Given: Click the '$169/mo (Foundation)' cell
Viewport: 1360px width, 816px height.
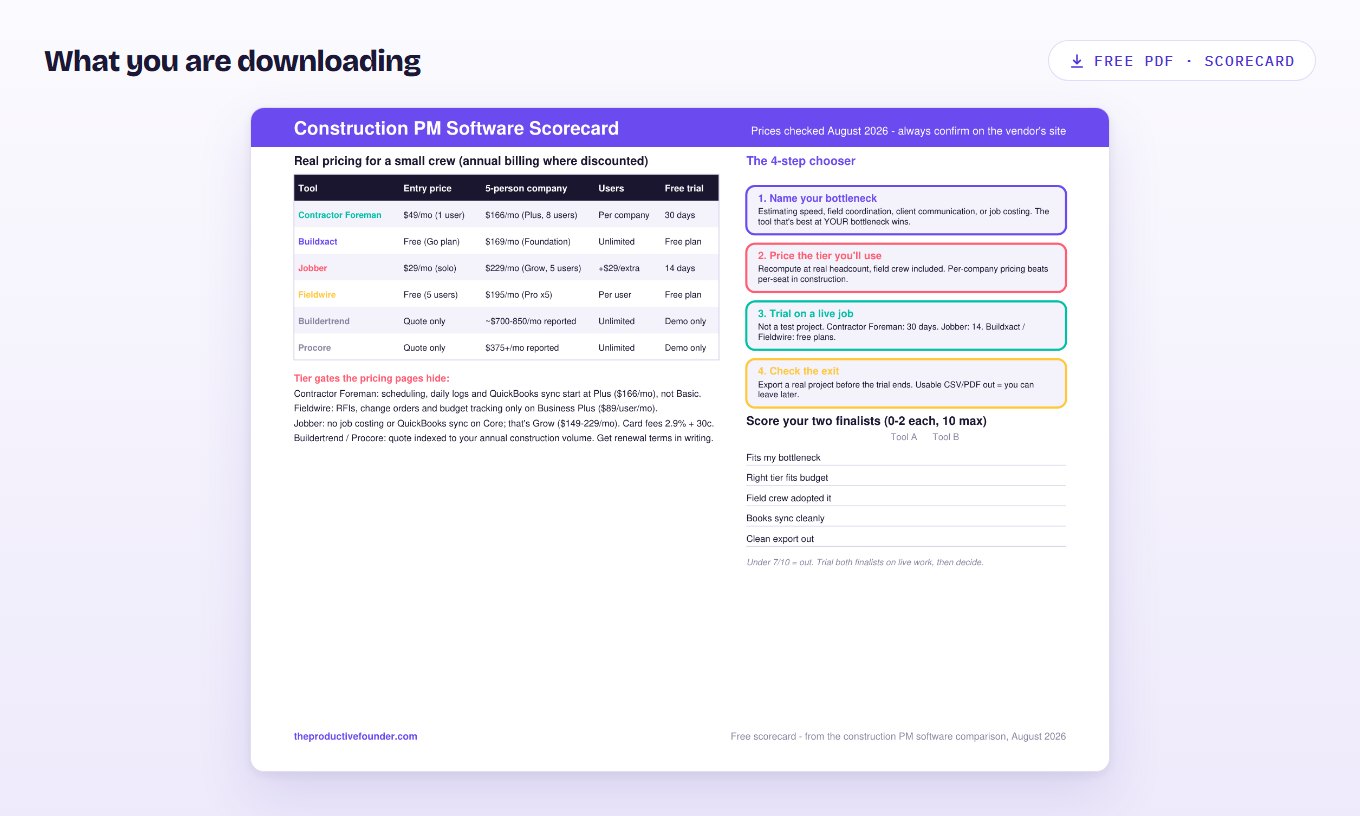Looking at the screenshot, I should click(x=527, y=241).
